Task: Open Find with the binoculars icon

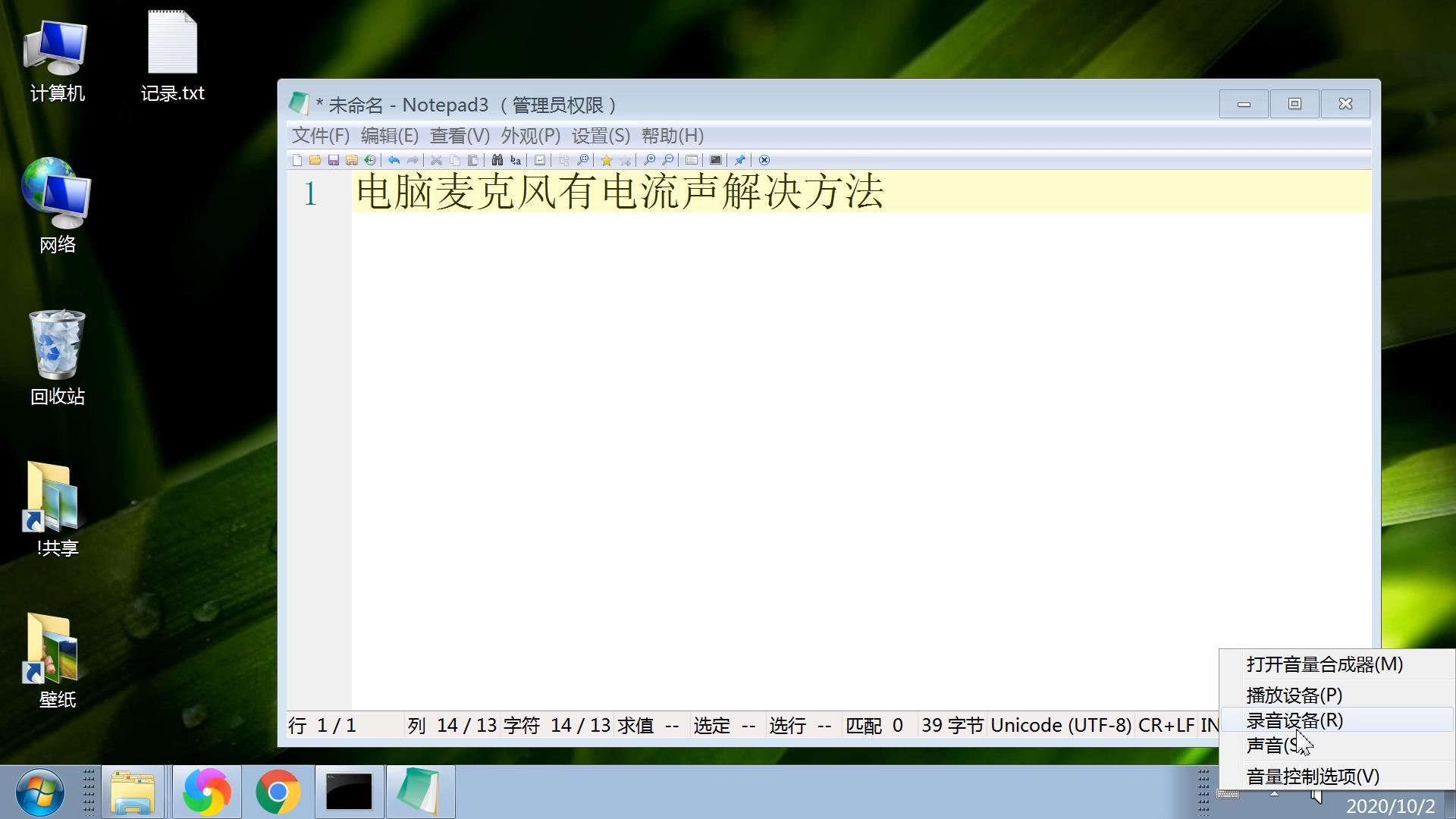Action: tap(497, 160)
